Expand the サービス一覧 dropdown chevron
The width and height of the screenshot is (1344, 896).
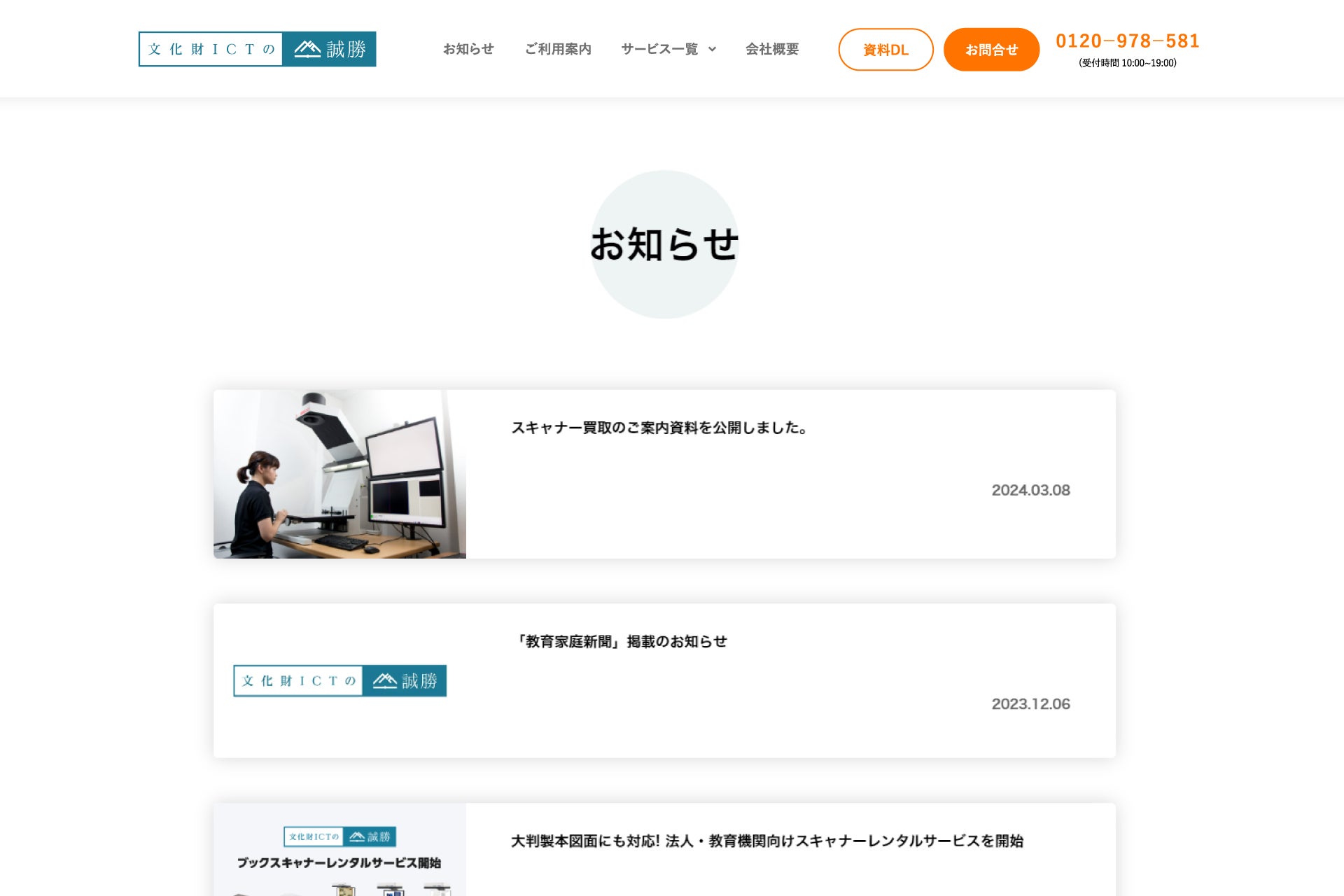pos(713,49)
